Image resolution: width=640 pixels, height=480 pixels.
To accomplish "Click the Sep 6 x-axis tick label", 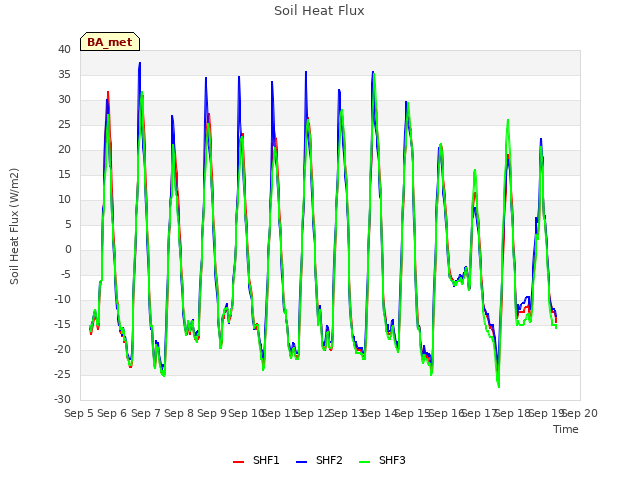I will click(112, 413).
